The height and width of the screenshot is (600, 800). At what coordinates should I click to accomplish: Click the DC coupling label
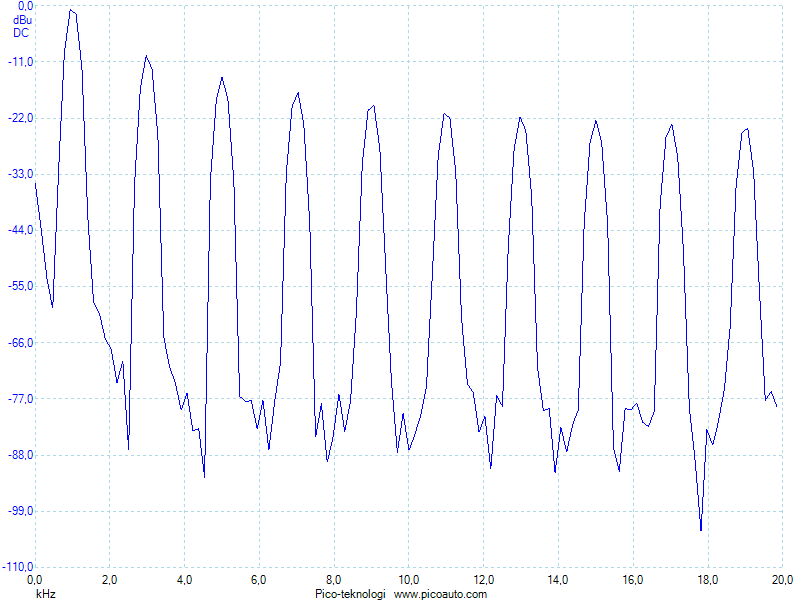point(21,33)
